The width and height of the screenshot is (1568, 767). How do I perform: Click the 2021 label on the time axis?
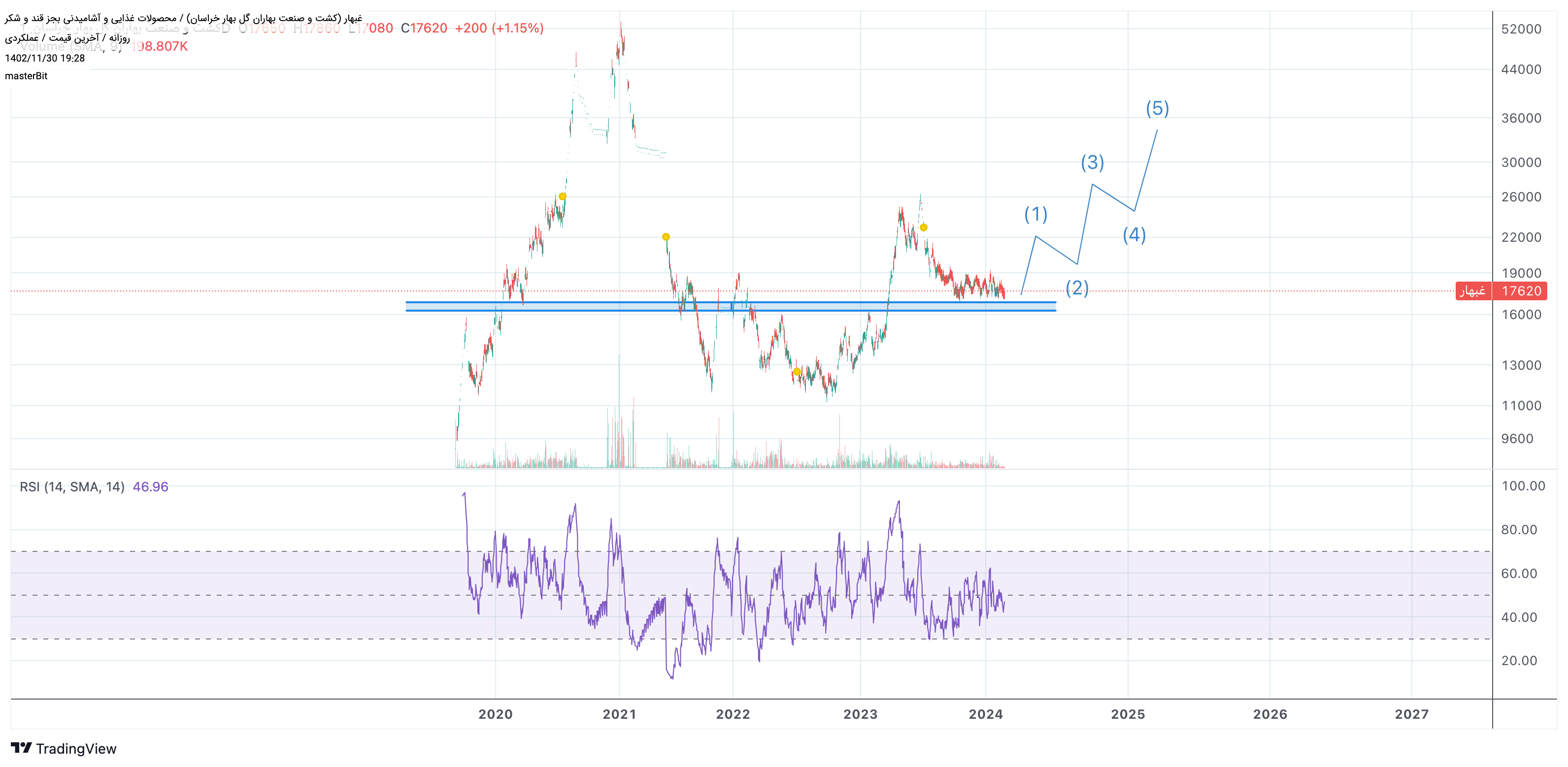[619, 714]
